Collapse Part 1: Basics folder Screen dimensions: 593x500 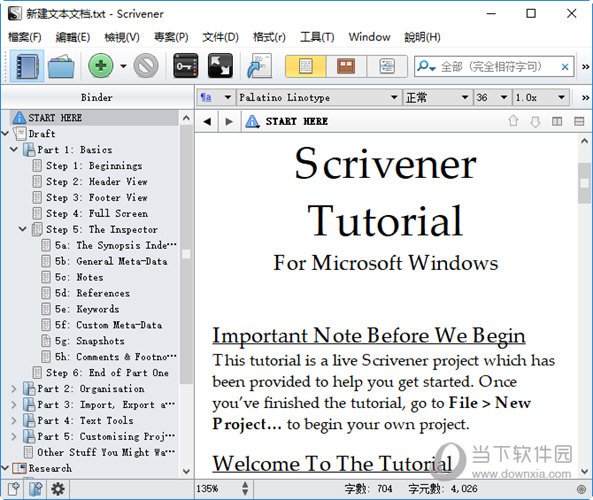coord(14,149)
